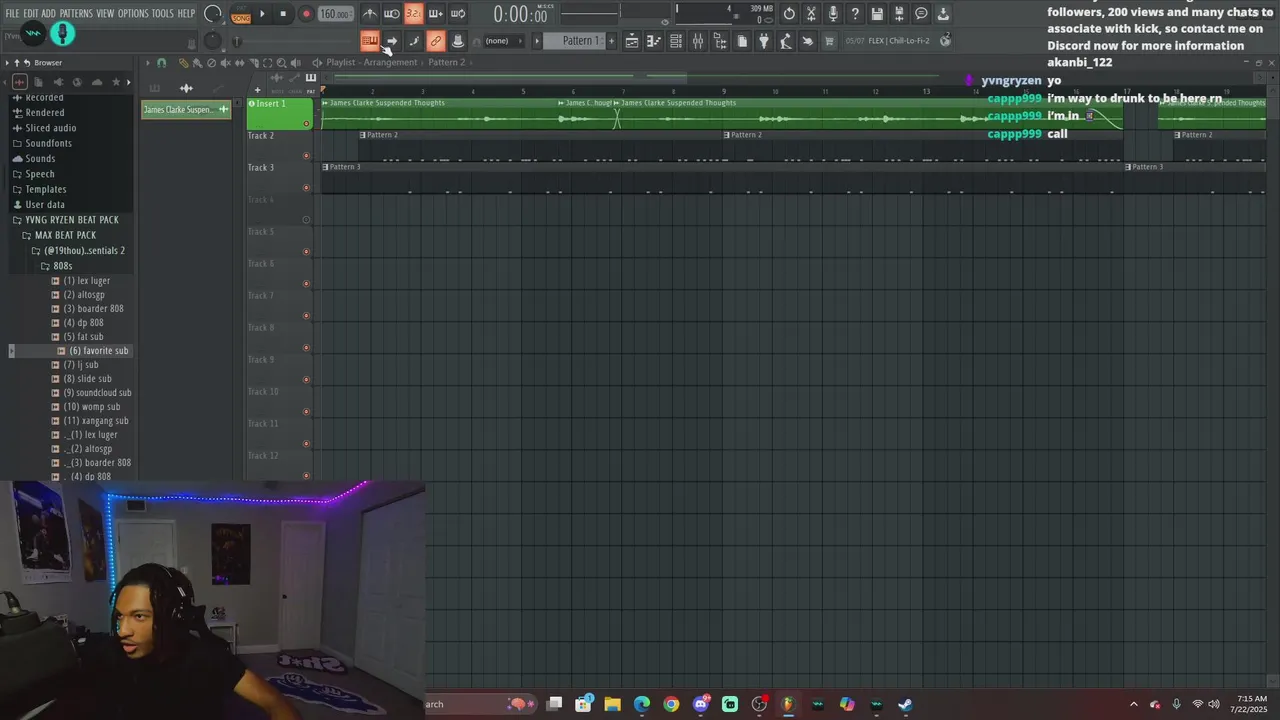Open the FILE menu
Screen dimensions: 1280x720
12,14
